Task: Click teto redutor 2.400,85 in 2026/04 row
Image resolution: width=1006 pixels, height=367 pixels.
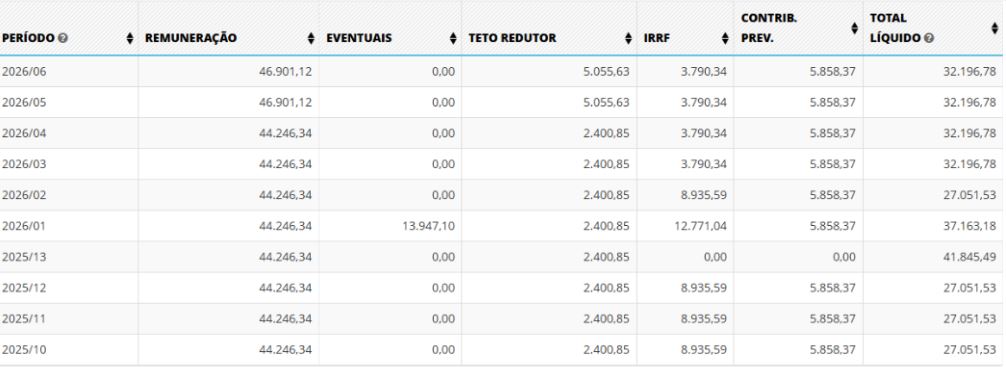Action: click(606, 133)
